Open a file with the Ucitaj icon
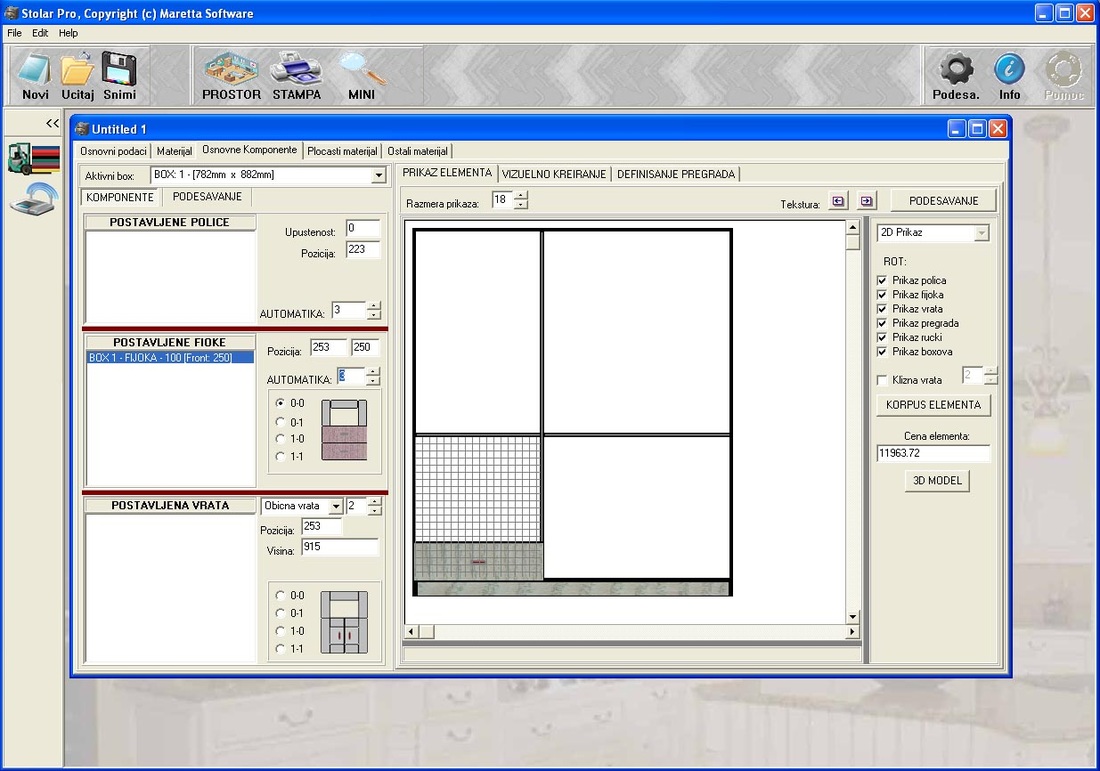 (77, 71)
